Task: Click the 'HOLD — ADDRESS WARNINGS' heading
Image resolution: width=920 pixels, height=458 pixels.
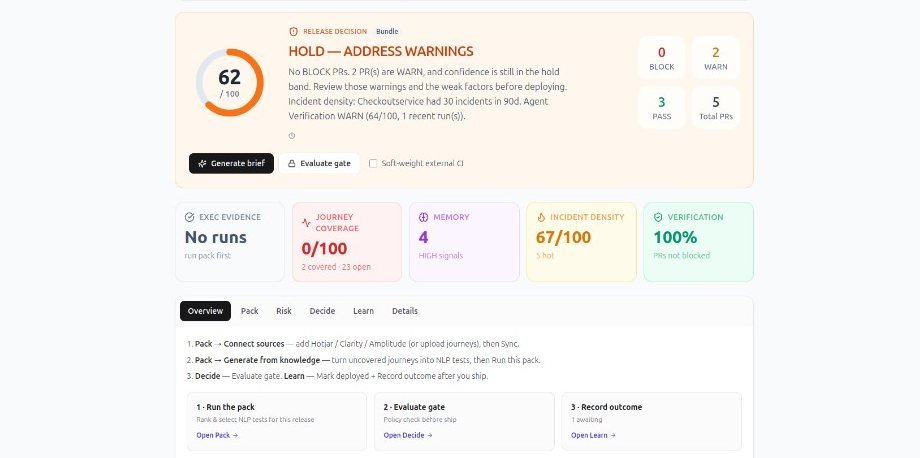Action: tap(381, 52)
